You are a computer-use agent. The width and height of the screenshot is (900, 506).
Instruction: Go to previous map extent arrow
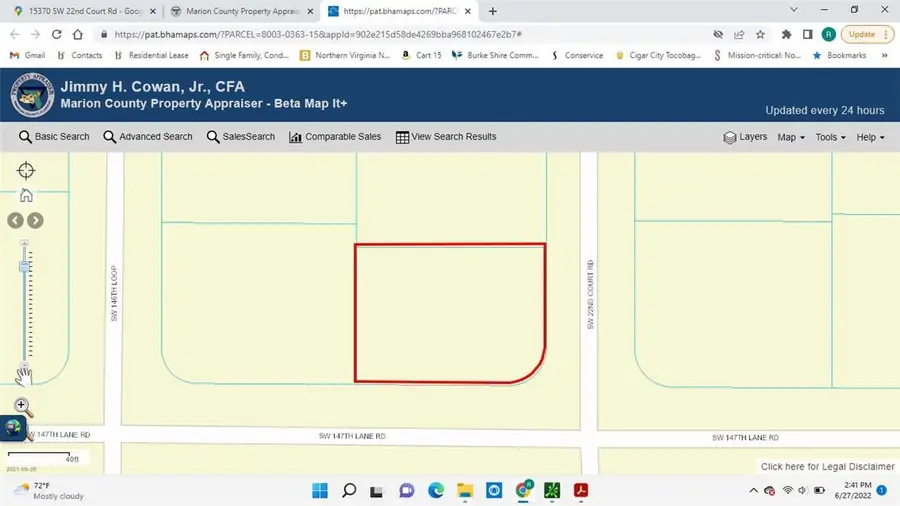[x=16, y=220]
